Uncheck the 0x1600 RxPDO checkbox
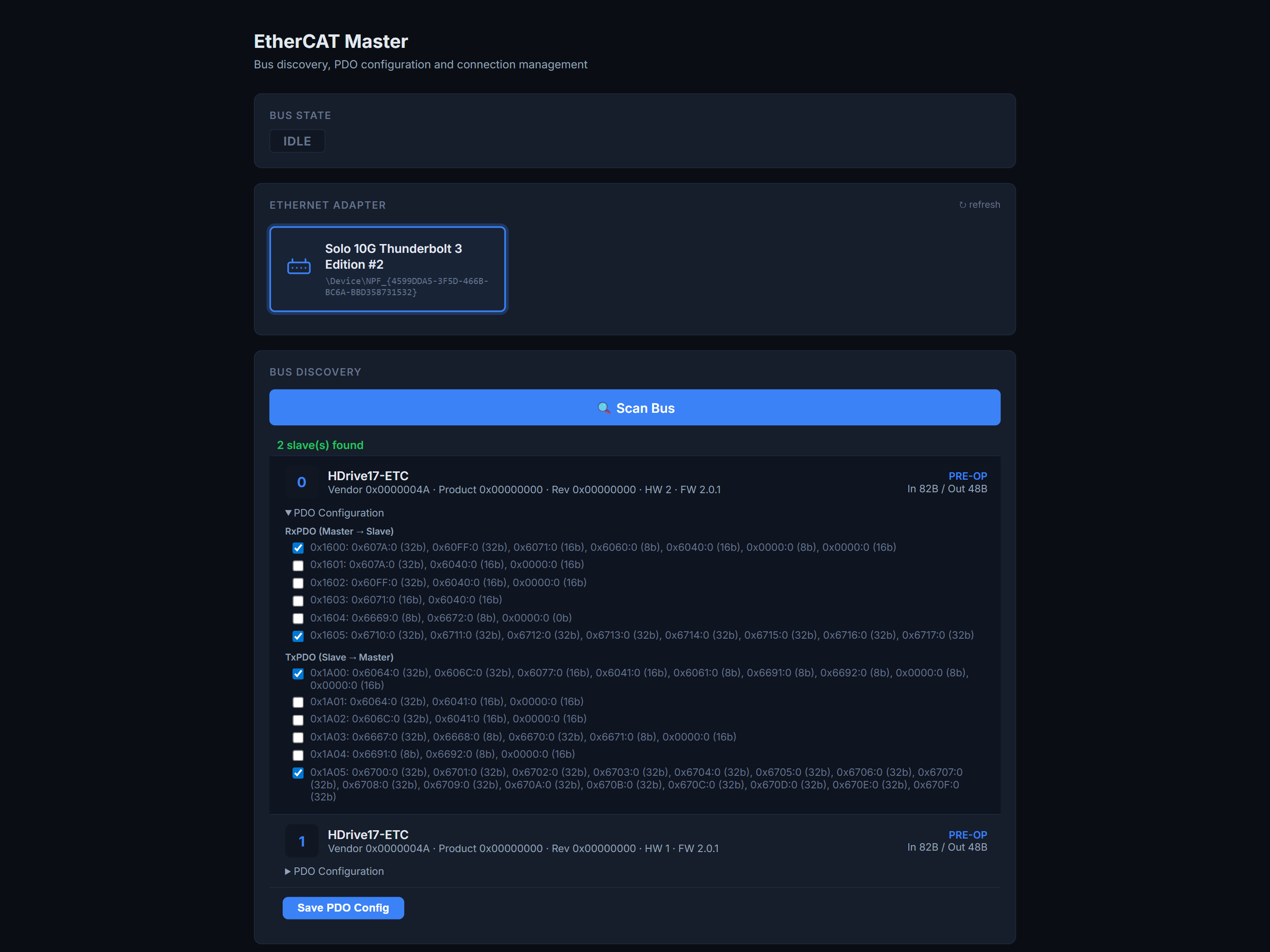The height and width of the screenshot is (952, 1270). click(298, 548)
